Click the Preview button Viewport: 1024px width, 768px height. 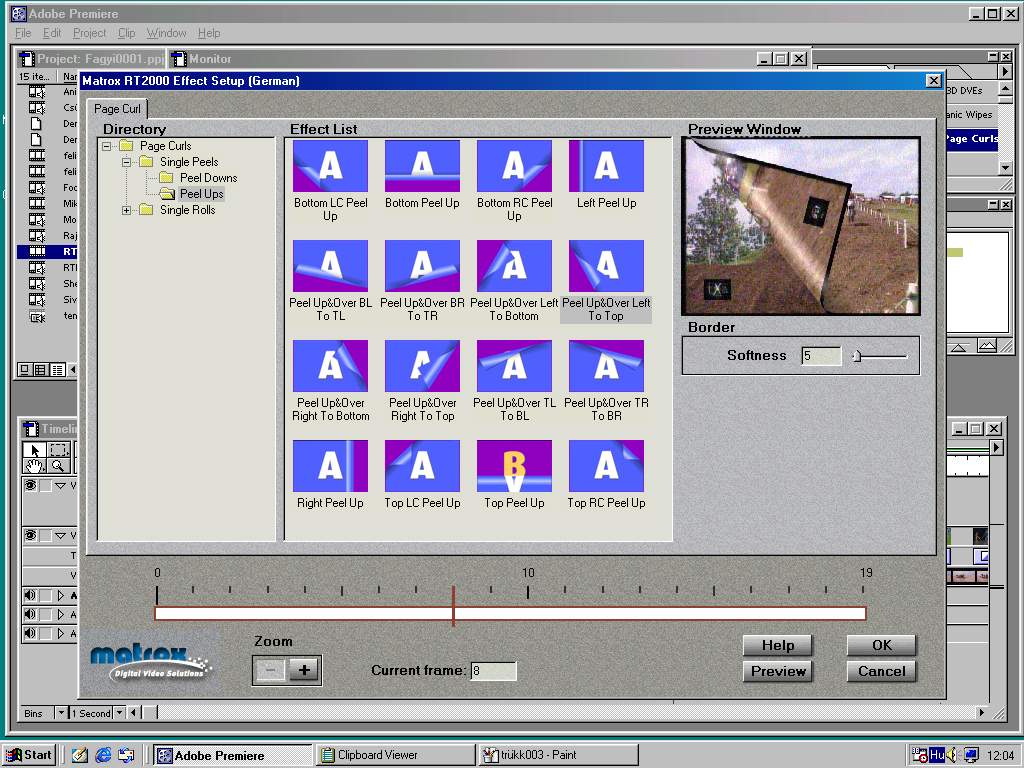point(778,671)
